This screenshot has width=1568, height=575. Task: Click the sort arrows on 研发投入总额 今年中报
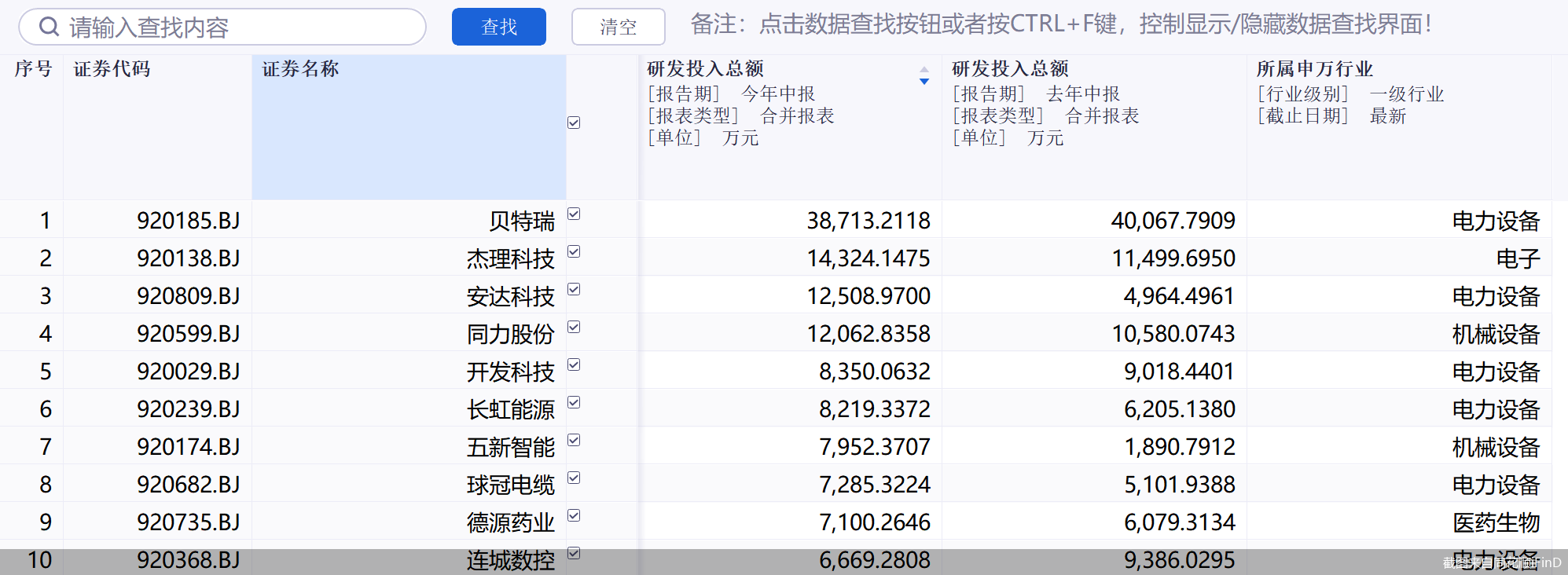(x=924, y=75)
